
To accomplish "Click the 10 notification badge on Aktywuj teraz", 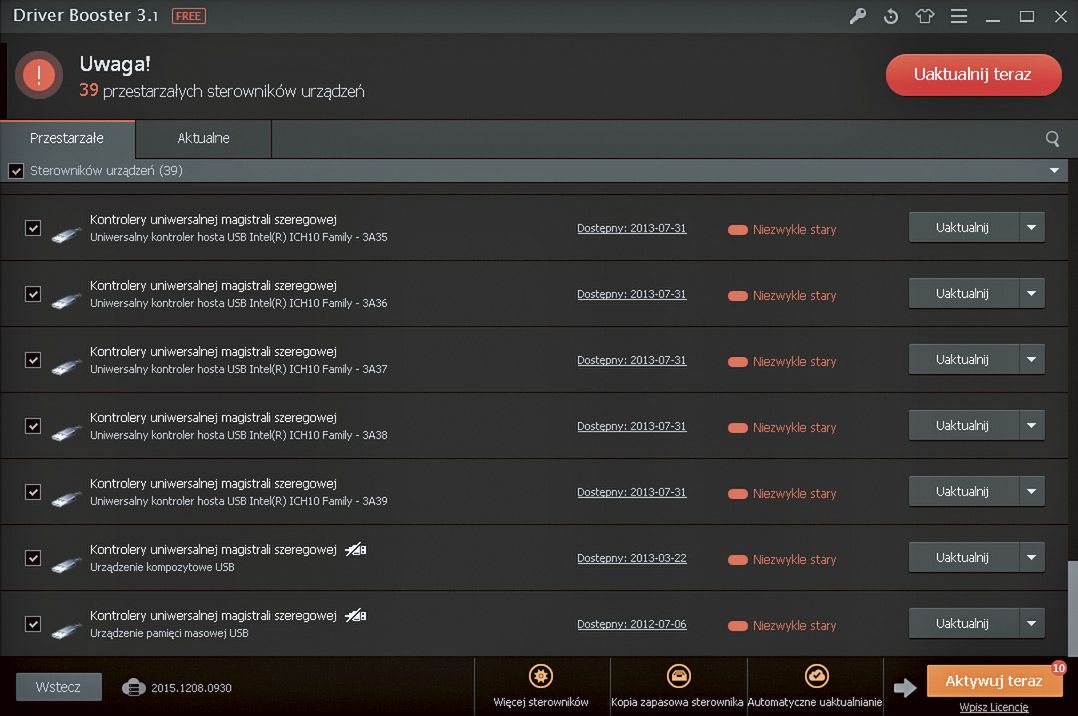I will click(x=1059, y=668).
